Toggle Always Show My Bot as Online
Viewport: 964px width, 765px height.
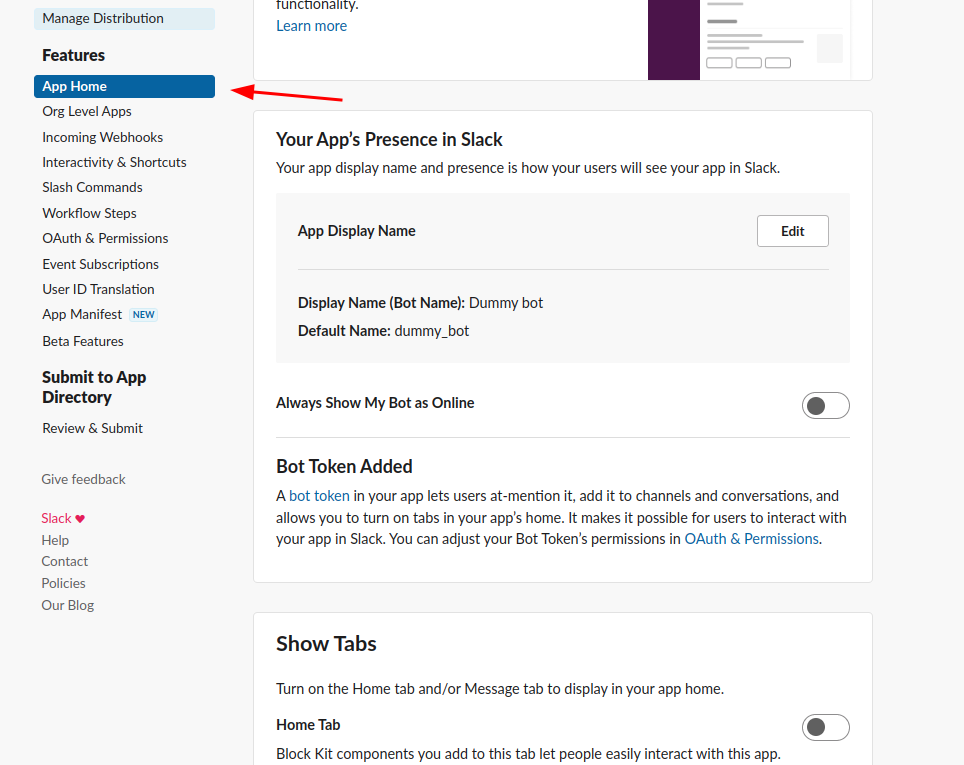[825, 405]
